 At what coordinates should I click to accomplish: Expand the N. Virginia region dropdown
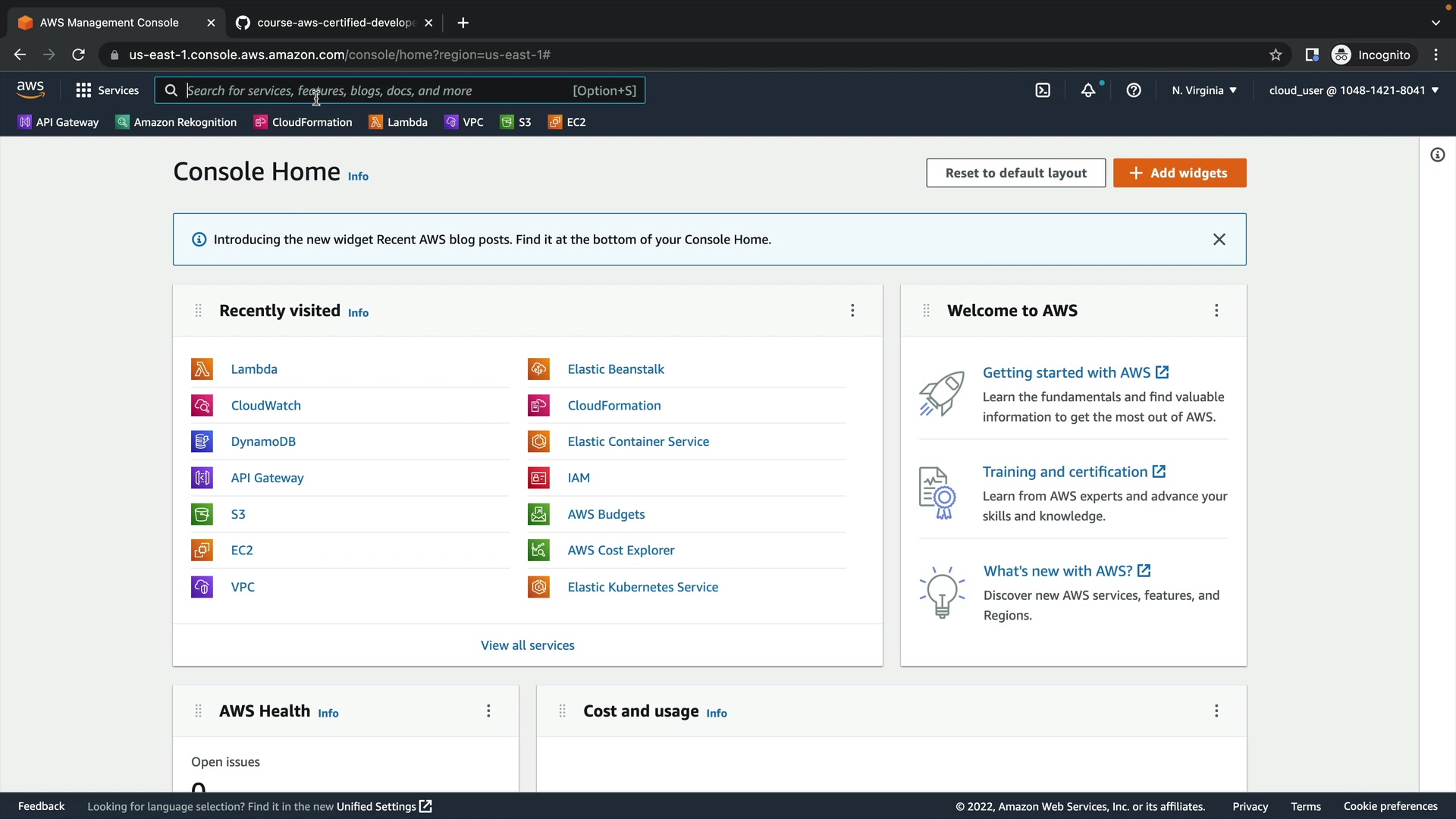click(1203, 90)
